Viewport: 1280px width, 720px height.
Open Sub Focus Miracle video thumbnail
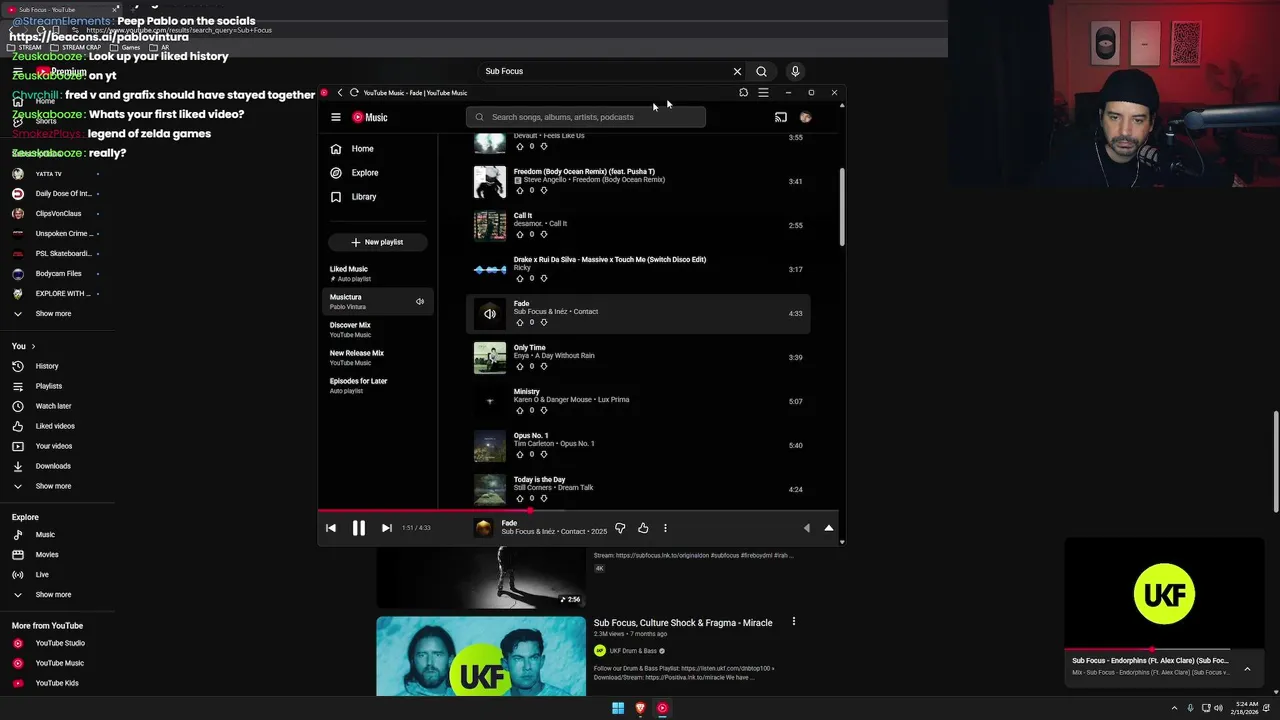coord(481,656)
